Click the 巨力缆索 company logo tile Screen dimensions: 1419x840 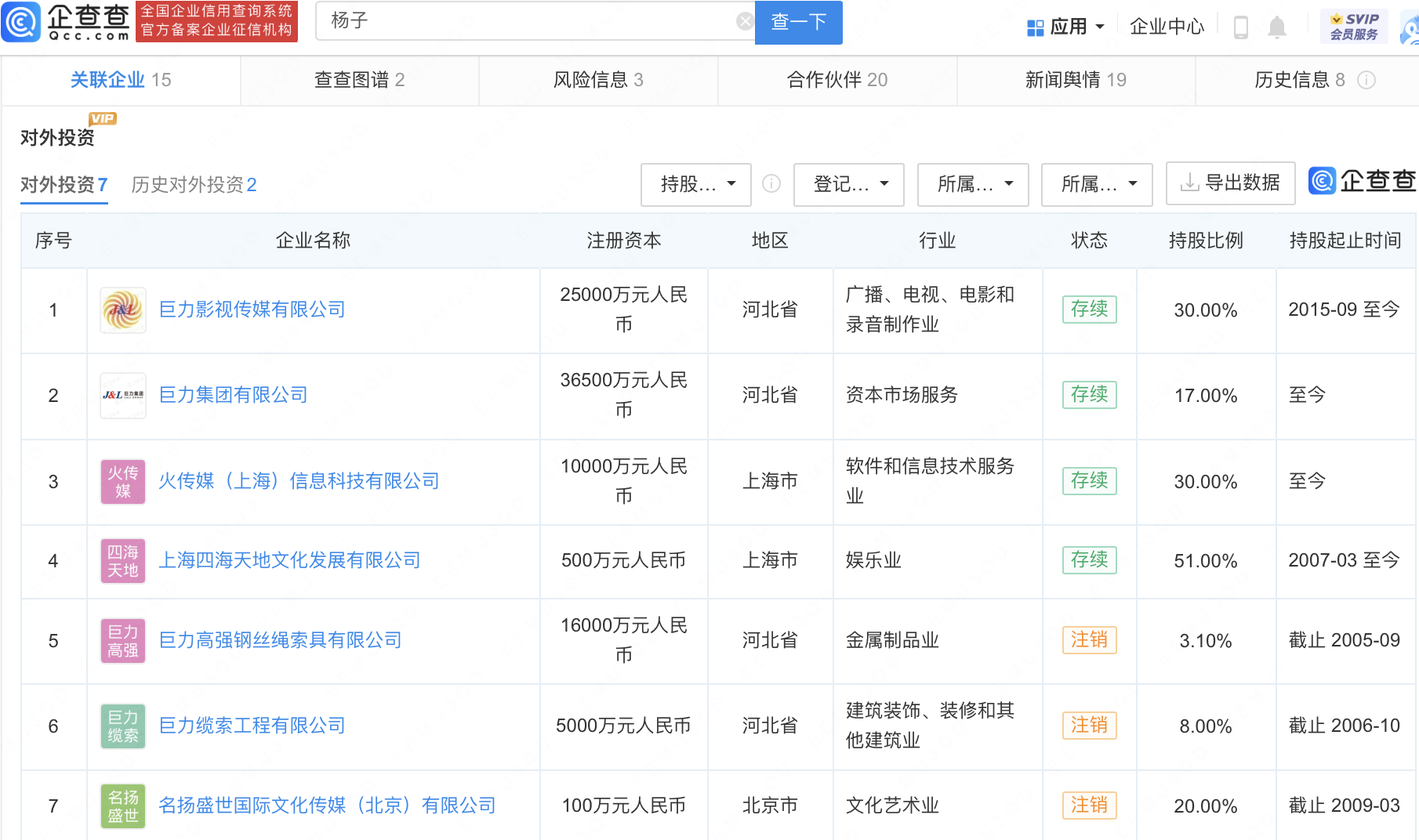pos(123,726)
